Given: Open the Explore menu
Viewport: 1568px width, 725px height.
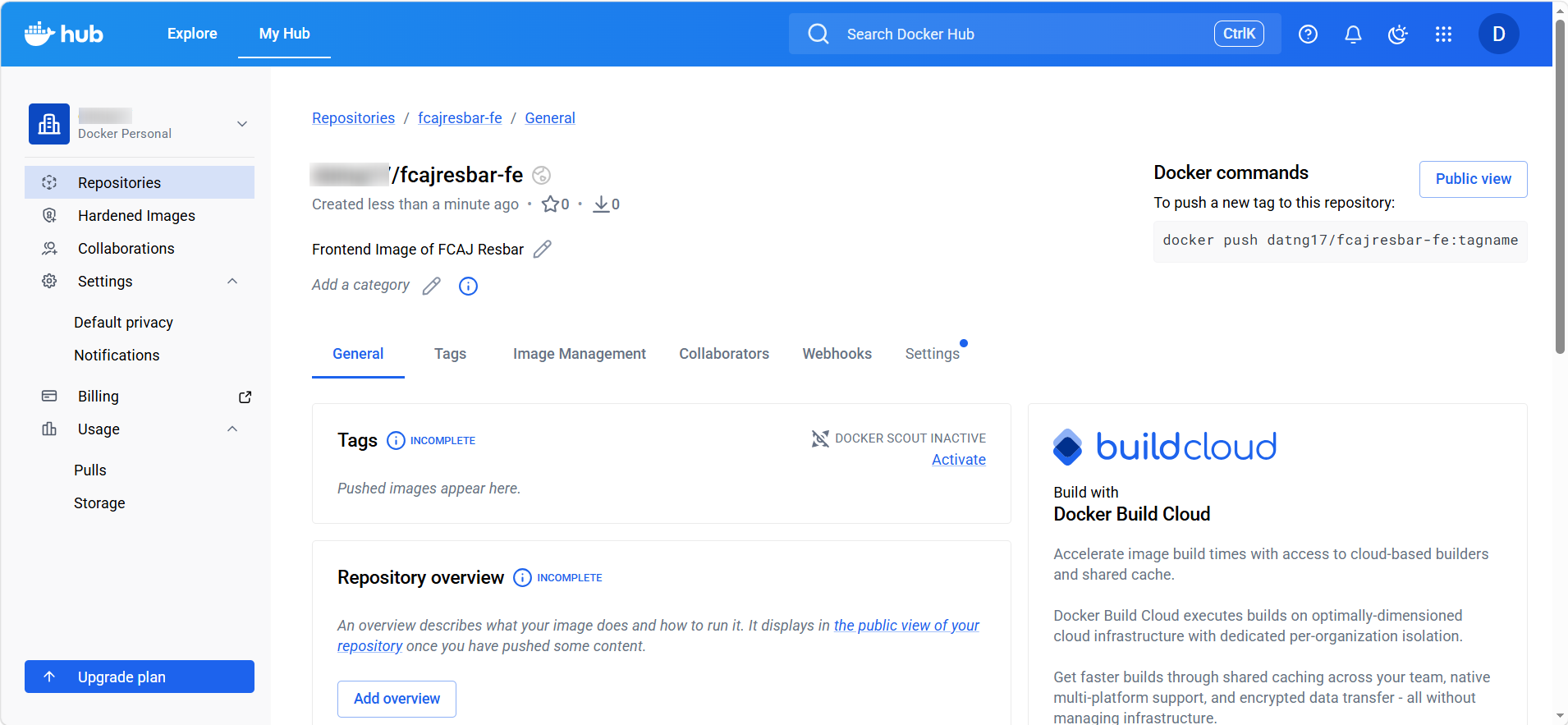Looking at the screenshot, I should point(192,34).
